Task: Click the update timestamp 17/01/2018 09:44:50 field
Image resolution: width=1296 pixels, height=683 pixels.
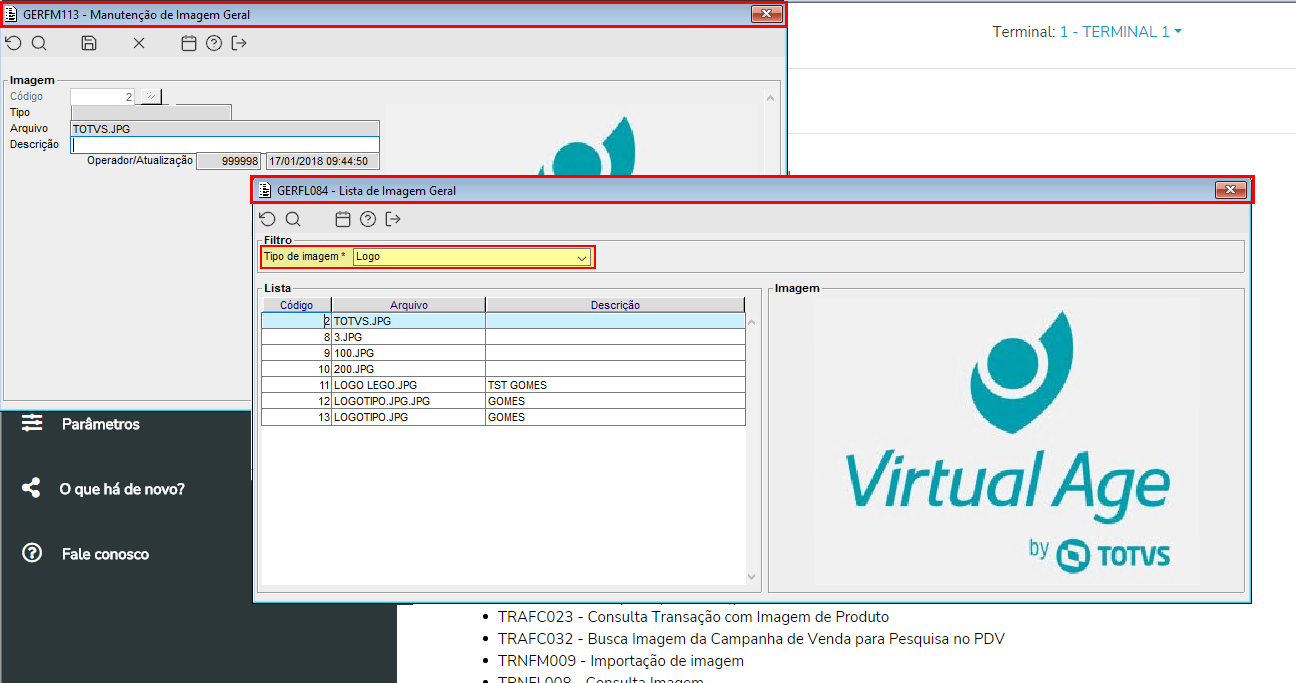Action: tap(323, 161)
